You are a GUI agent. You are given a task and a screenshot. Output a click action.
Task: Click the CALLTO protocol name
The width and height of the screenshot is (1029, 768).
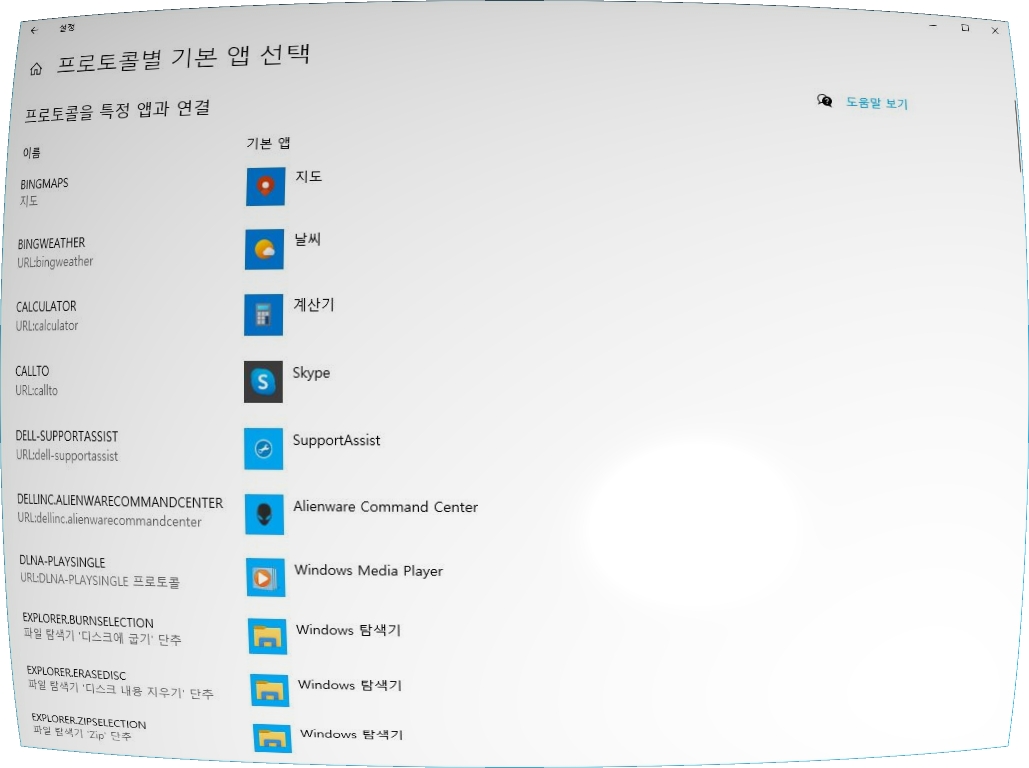32,371
